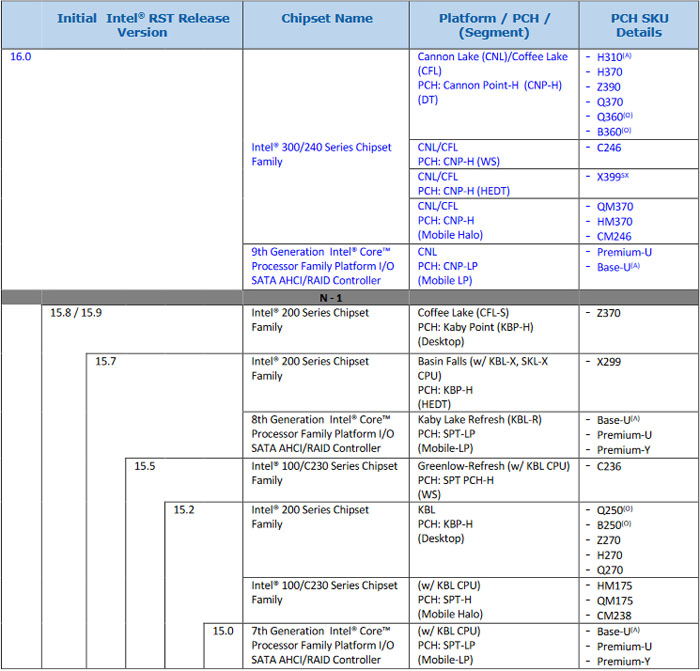
Task: Click the 'Chipset Name' column header
Action: (x=327, y=18)
